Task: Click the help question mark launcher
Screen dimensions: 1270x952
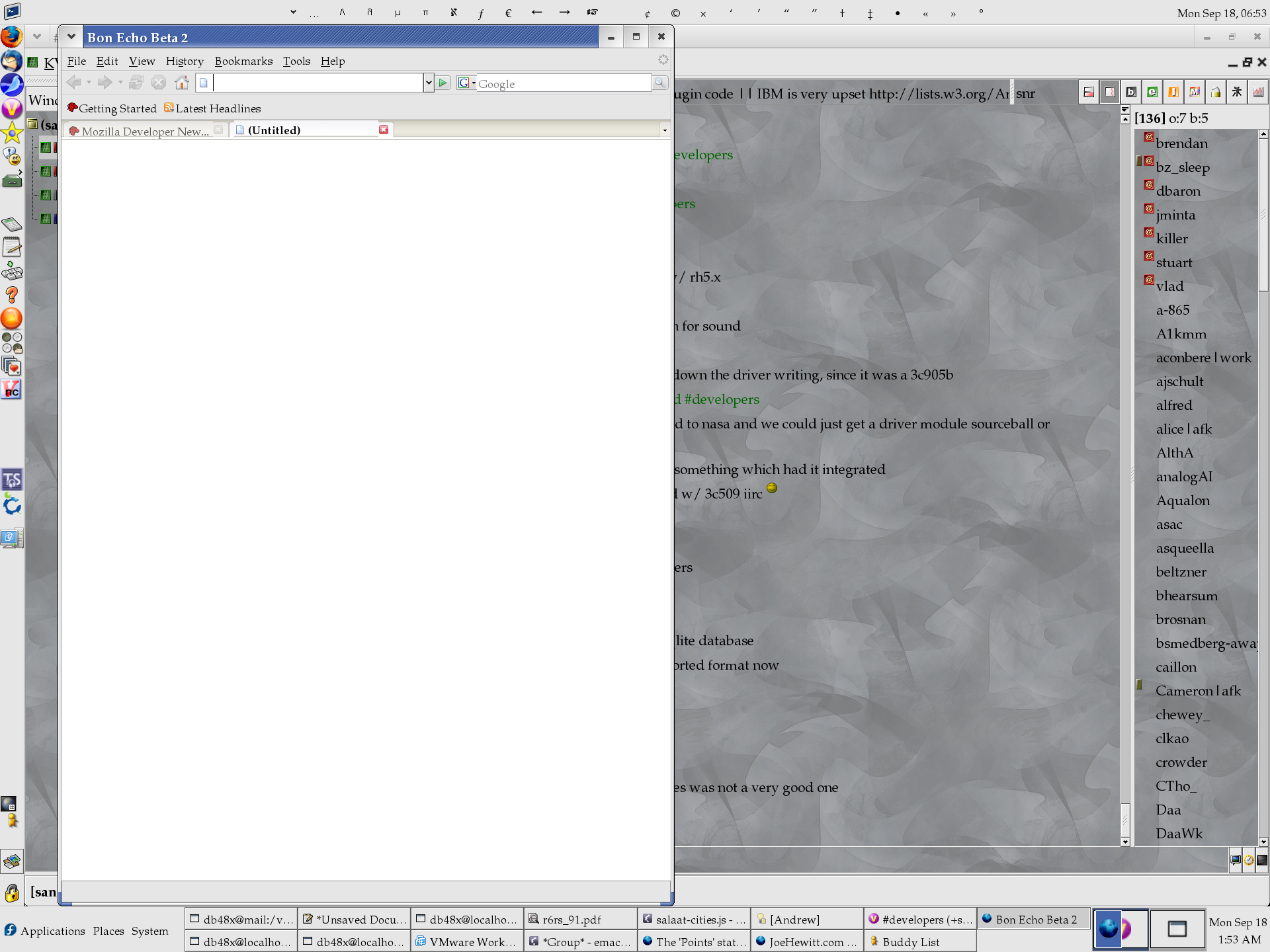Action: click(x=11, y=295)
